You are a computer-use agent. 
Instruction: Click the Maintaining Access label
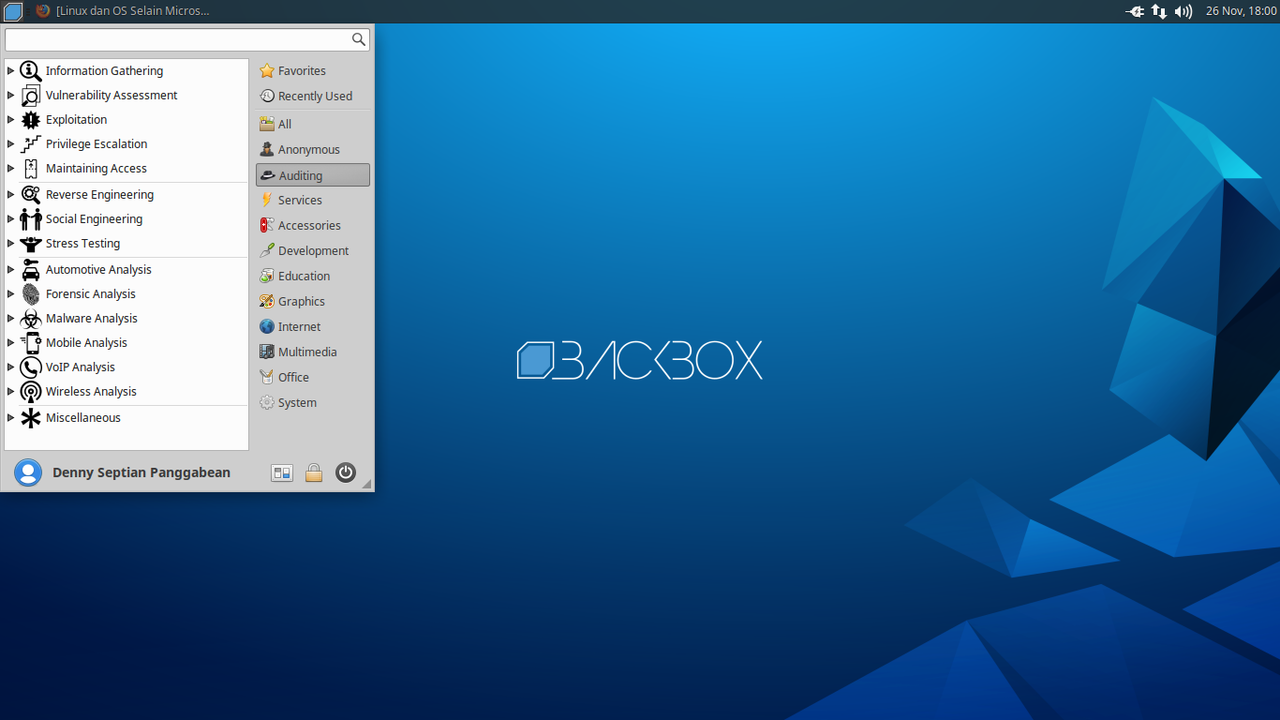(x=96, y=168)
